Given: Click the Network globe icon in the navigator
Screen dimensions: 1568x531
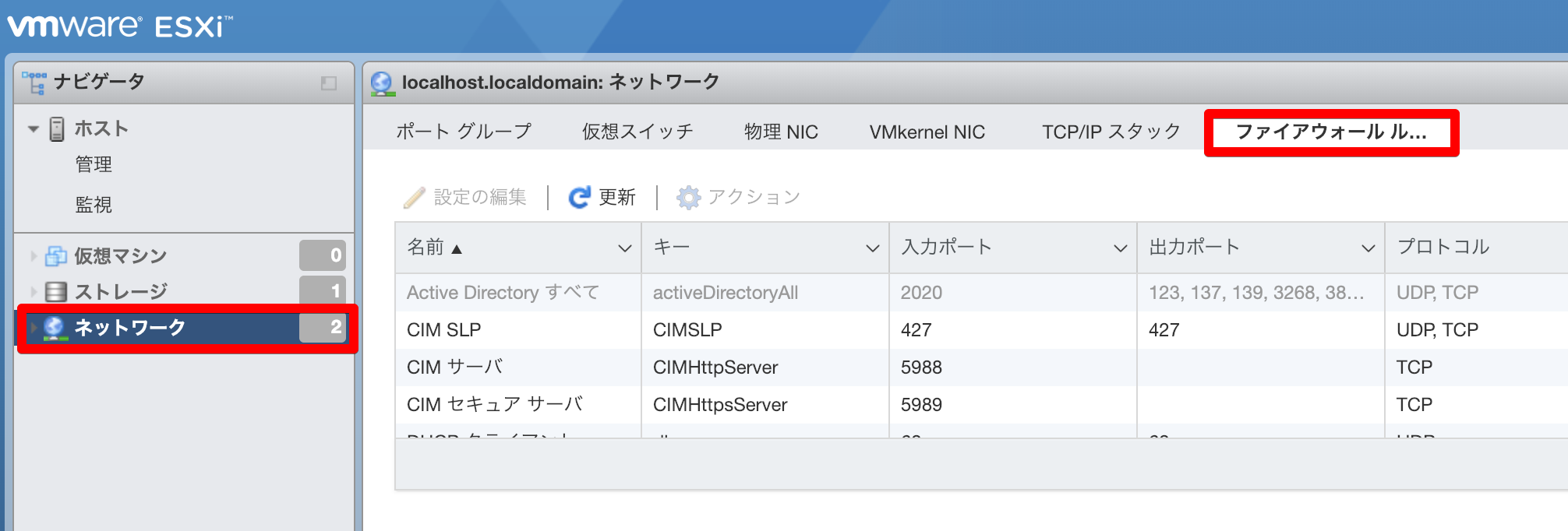Looking at the screenshot, I should [x=54, y=328].
